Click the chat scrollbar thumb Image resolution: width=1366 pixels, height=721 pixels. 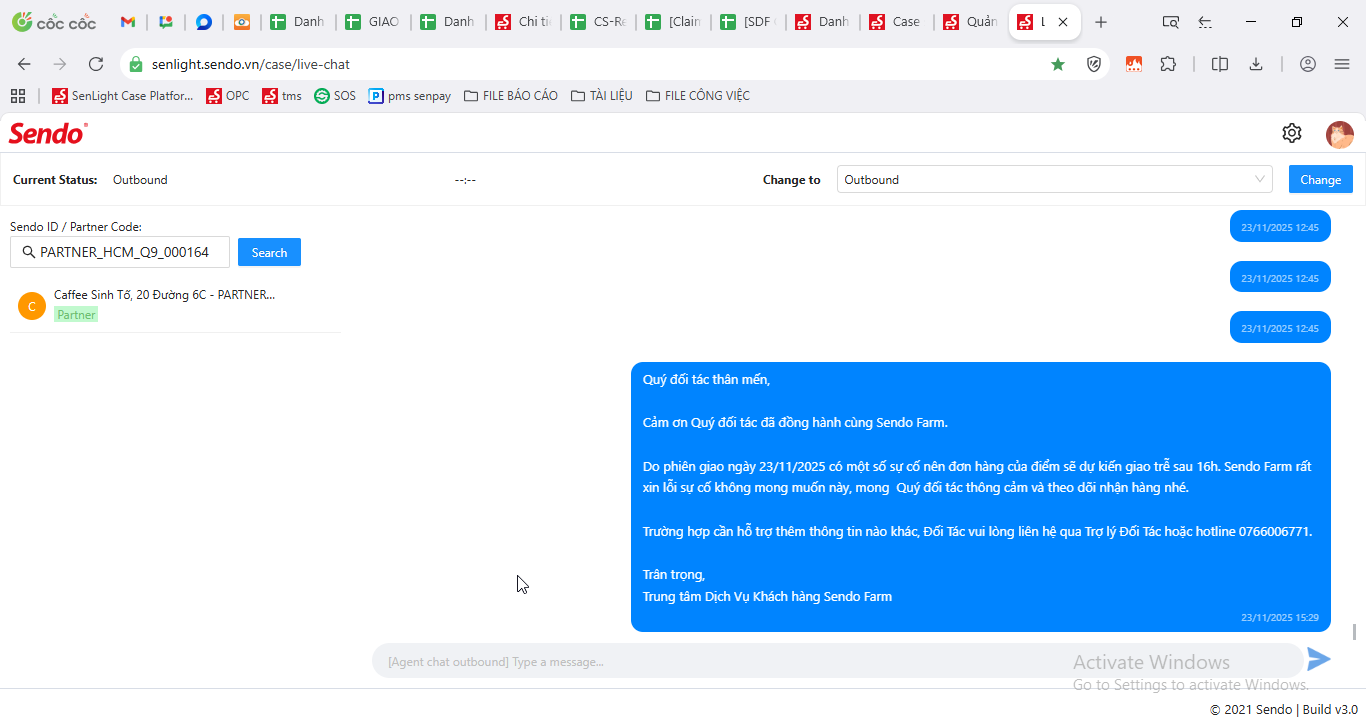pos(1355,632)
